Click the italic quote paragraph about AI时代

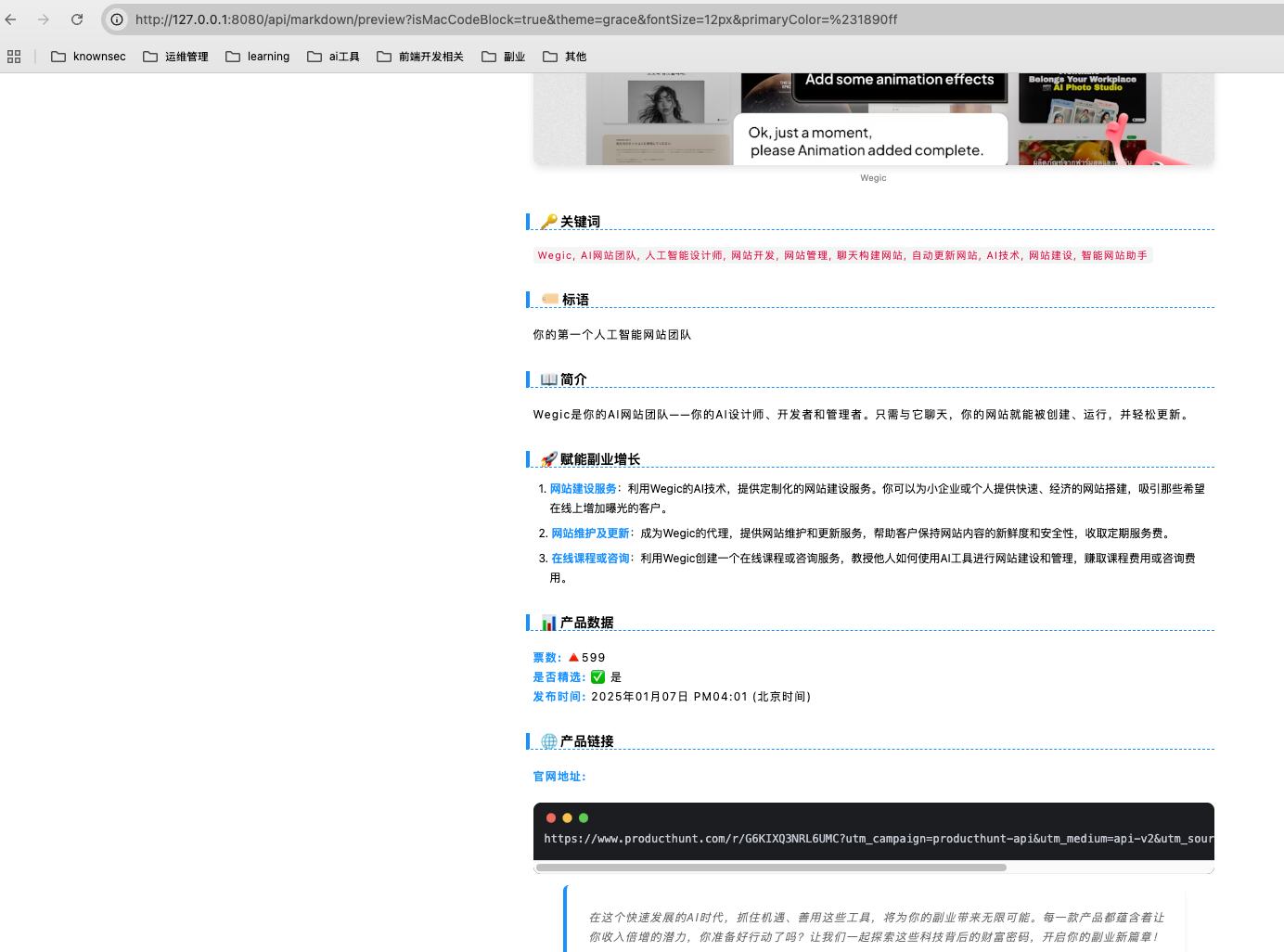(x=876, y=927)
